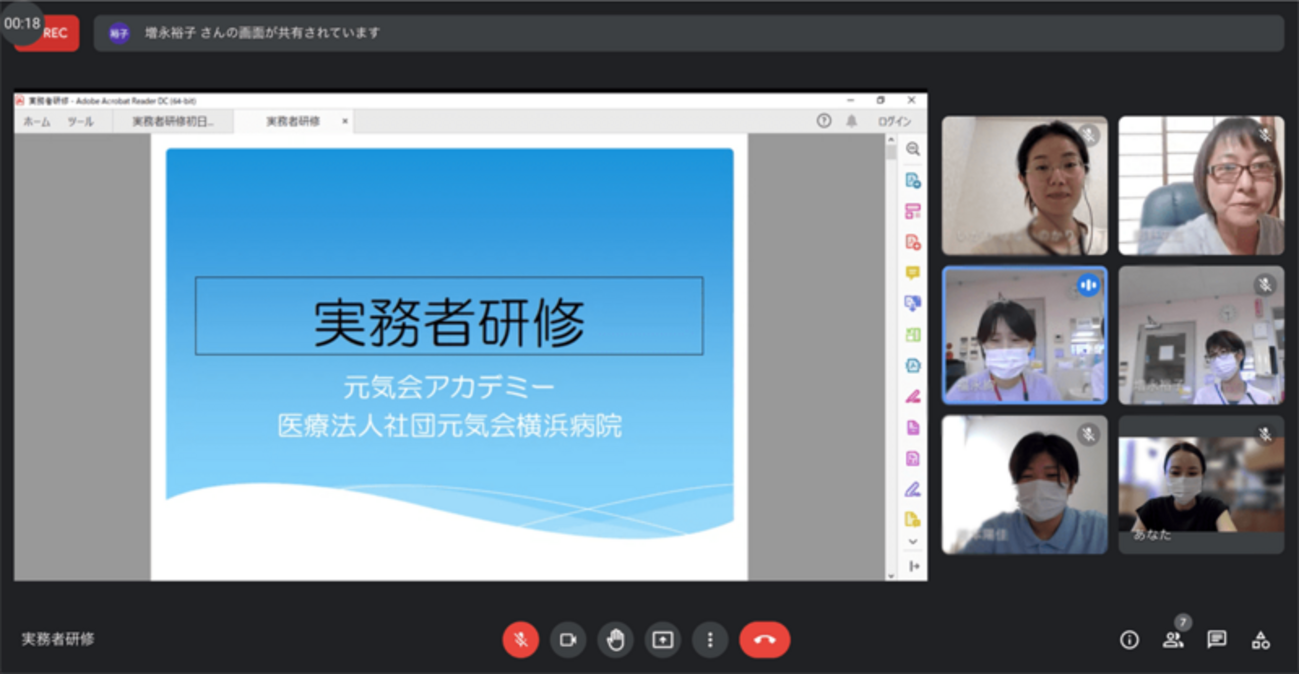Viewport: 1299px width, 674px height.
Task: Click the 元気会アカデミー text on slide
Action: tap(449, 386)
